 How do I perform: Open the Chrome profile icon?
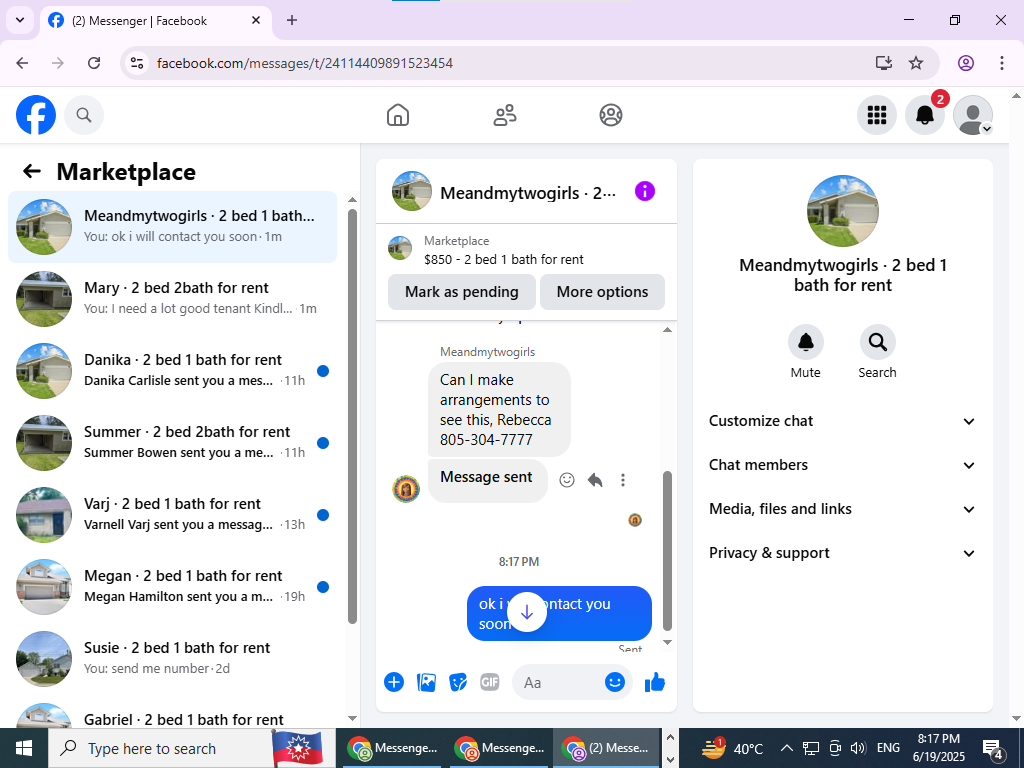(x=966, y=63)
